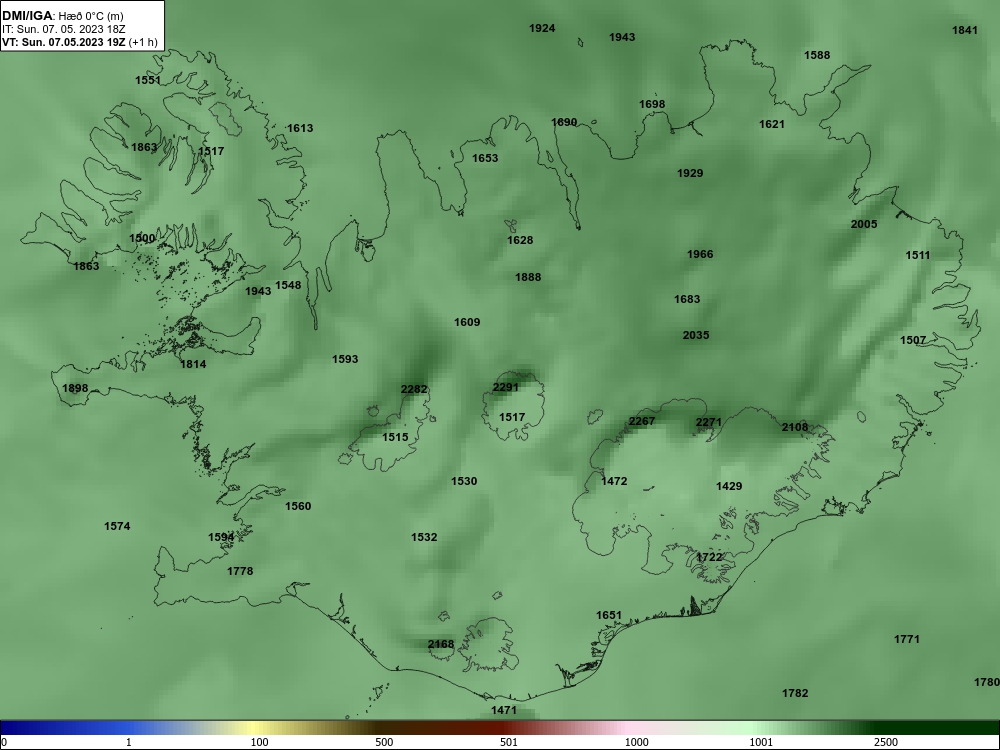Click the IT initial time line reading 18Z

point(64,29)
